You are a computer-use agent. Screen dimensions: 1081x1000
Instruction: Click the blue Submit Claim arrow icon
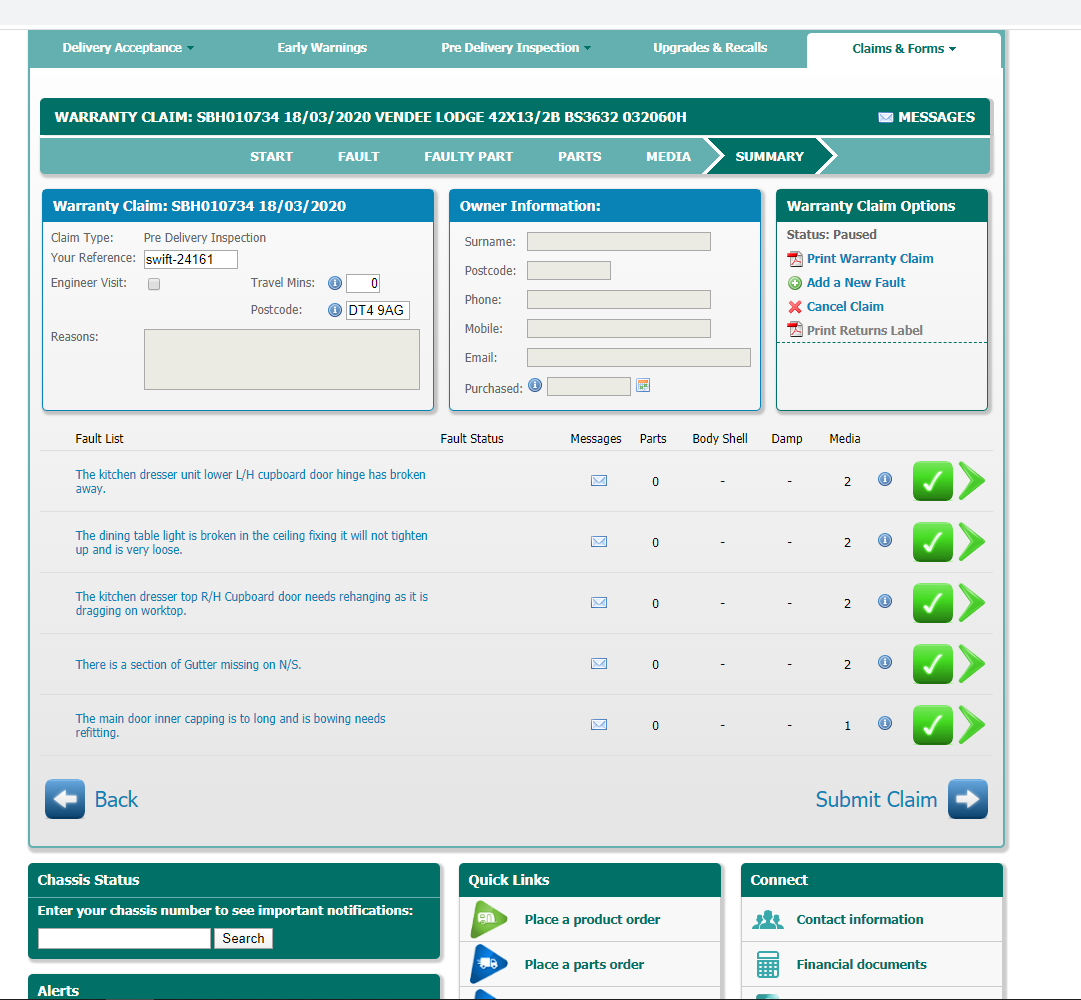tap(968, 799)
